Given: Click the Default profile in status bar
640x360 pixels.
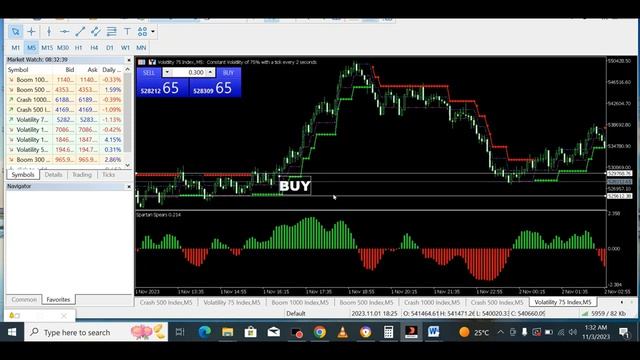Looking at the screenshot, I should click(296, 313).
